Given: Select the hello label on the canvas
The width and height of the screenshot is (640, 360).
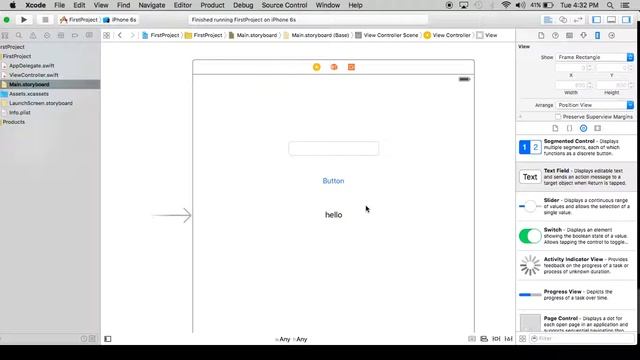Looking at the screenshot, I should pyautogui.click(x=333, y=215).
